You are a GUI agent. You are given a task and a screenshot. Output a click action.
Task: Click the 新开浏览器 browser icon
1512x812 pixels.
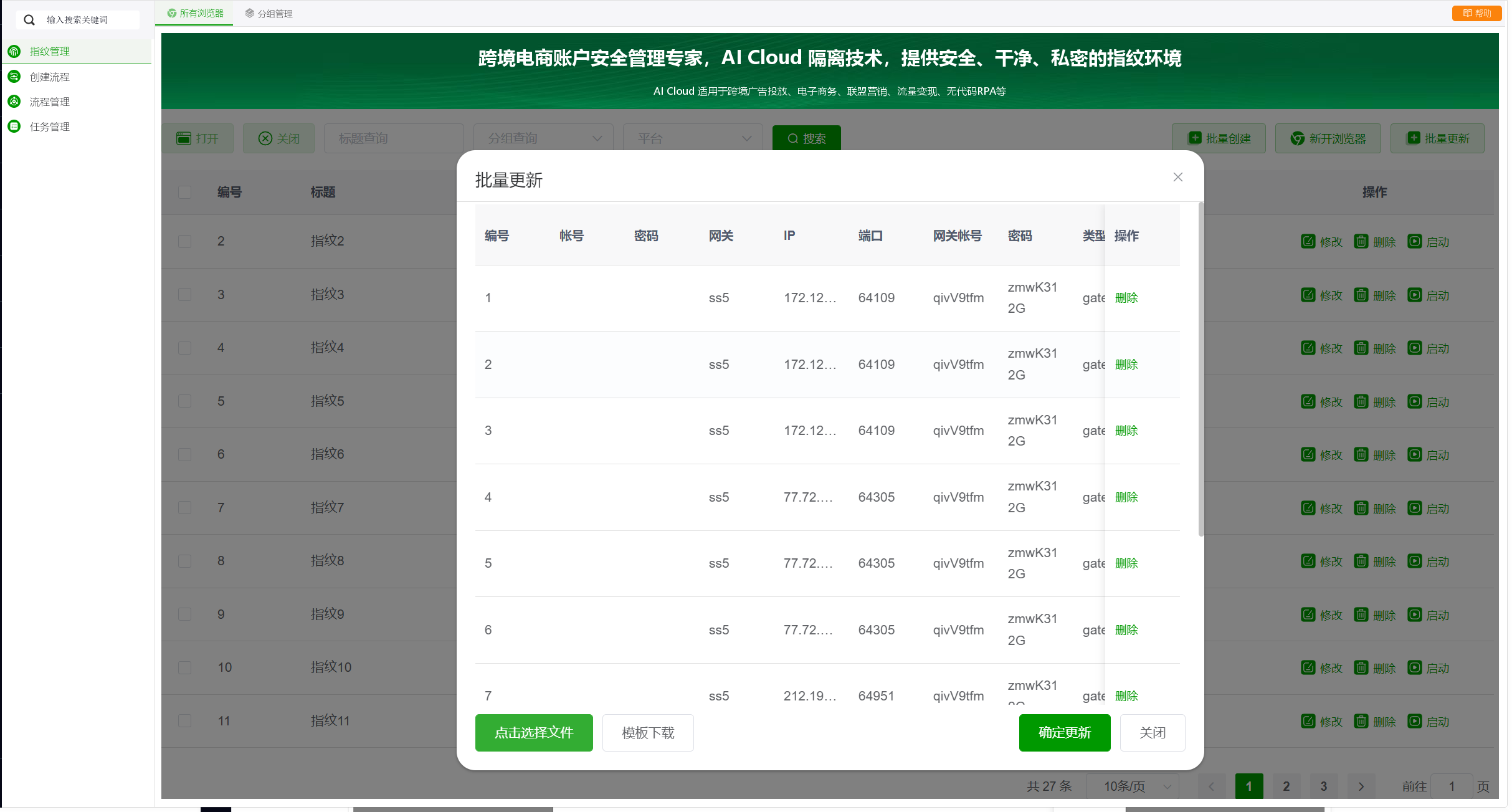1297,138
